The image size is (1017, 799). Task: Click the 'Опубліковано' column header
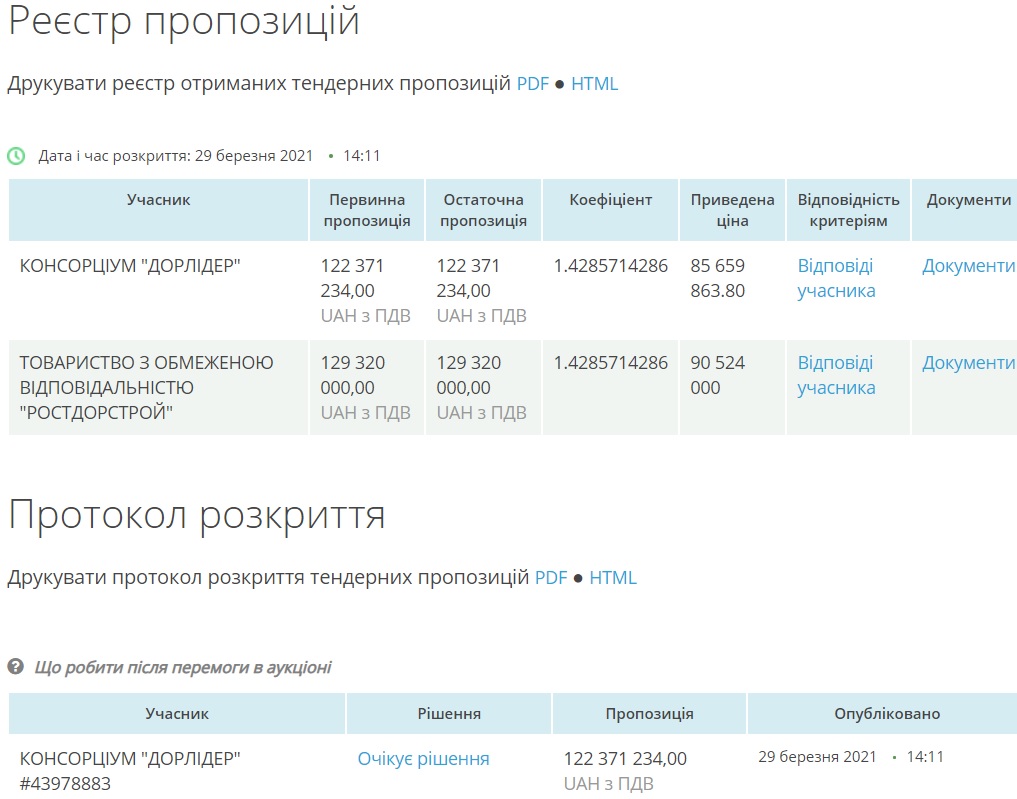pyautogui.click(x=887, y=714)
